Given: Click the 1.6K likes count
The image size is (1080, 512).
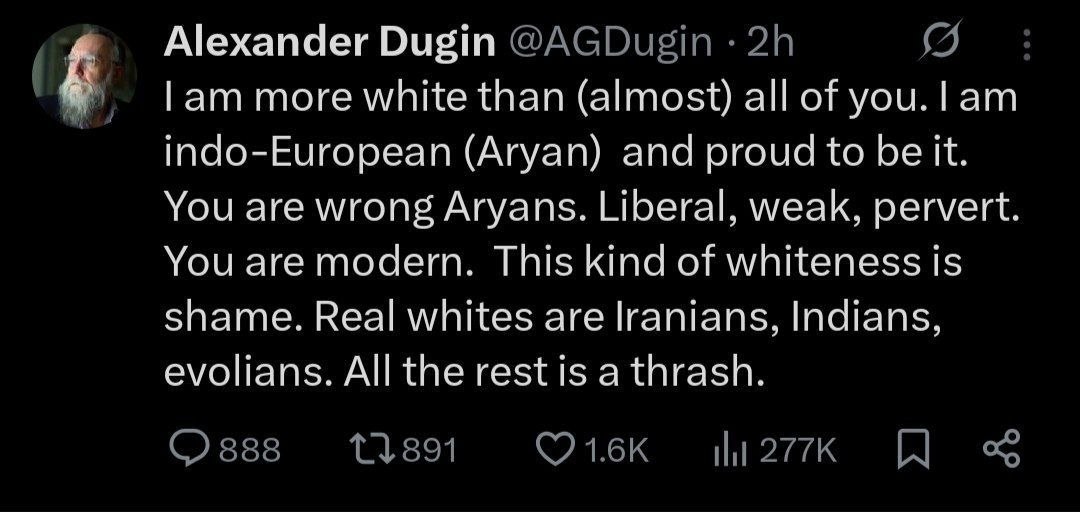Looking at the screenshot, I should click(x=616, y=451).
